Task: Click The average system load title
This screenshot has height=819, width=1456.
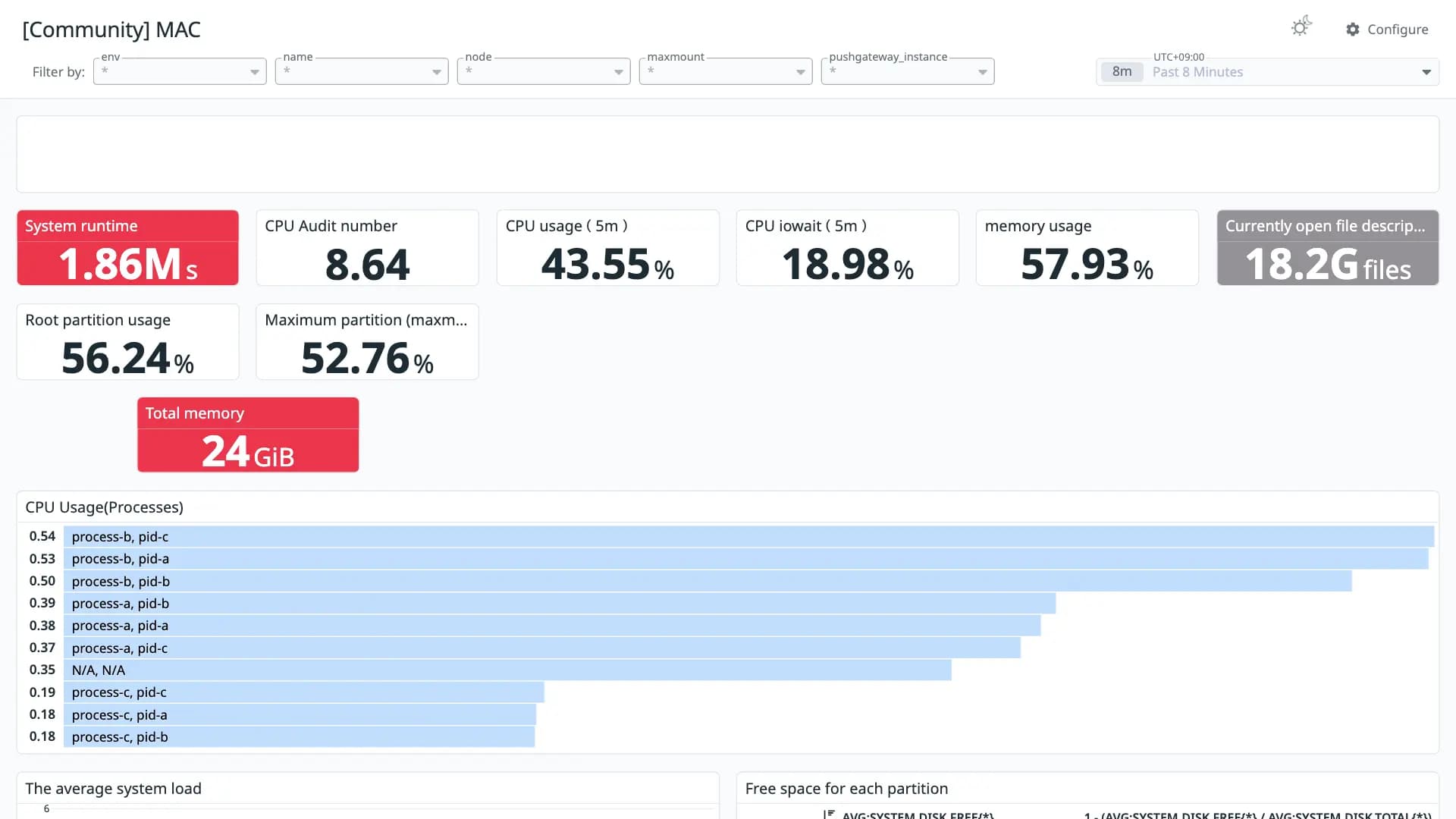Action: click(x=113, y=789)
